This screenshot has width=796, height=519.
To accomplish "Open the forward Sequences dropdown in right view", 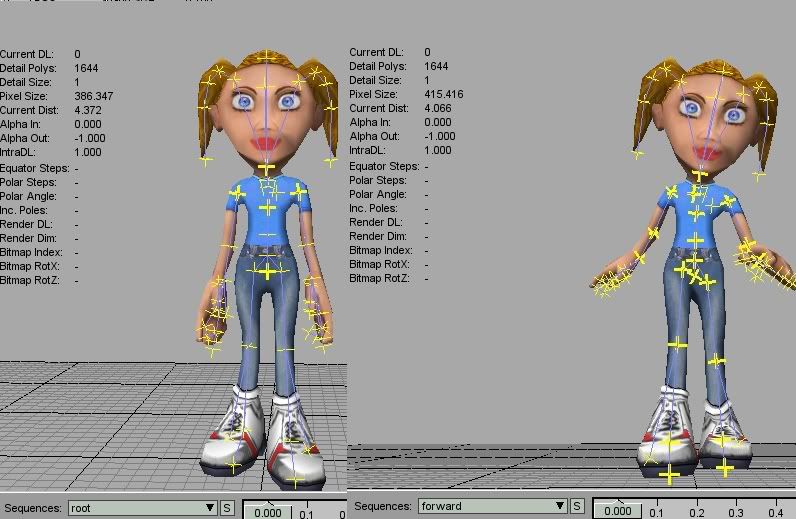I will point(491,508).
